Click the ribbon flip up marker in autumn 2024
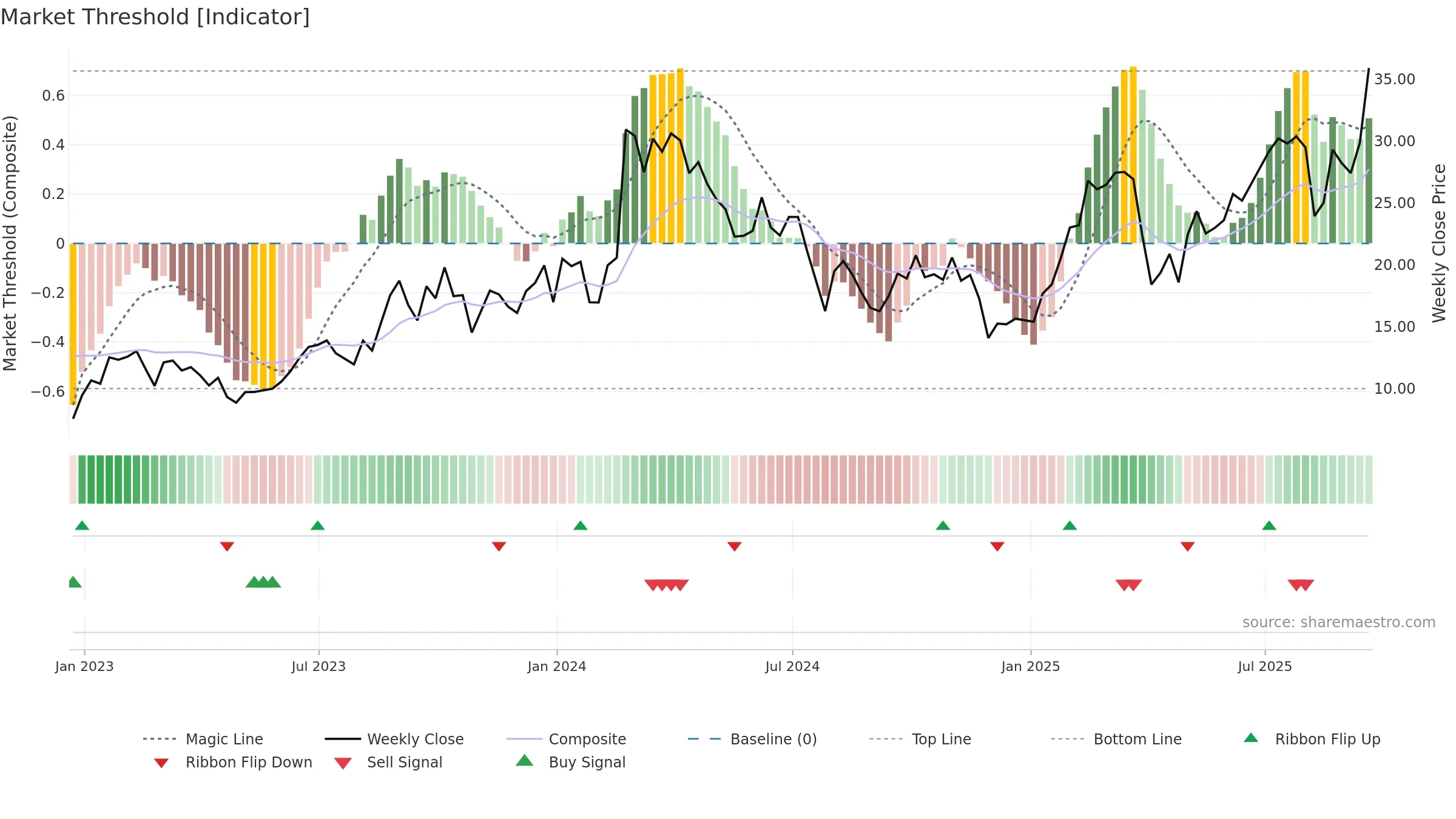The height and width of the screenshot is (819, 1456). [943, 525]
